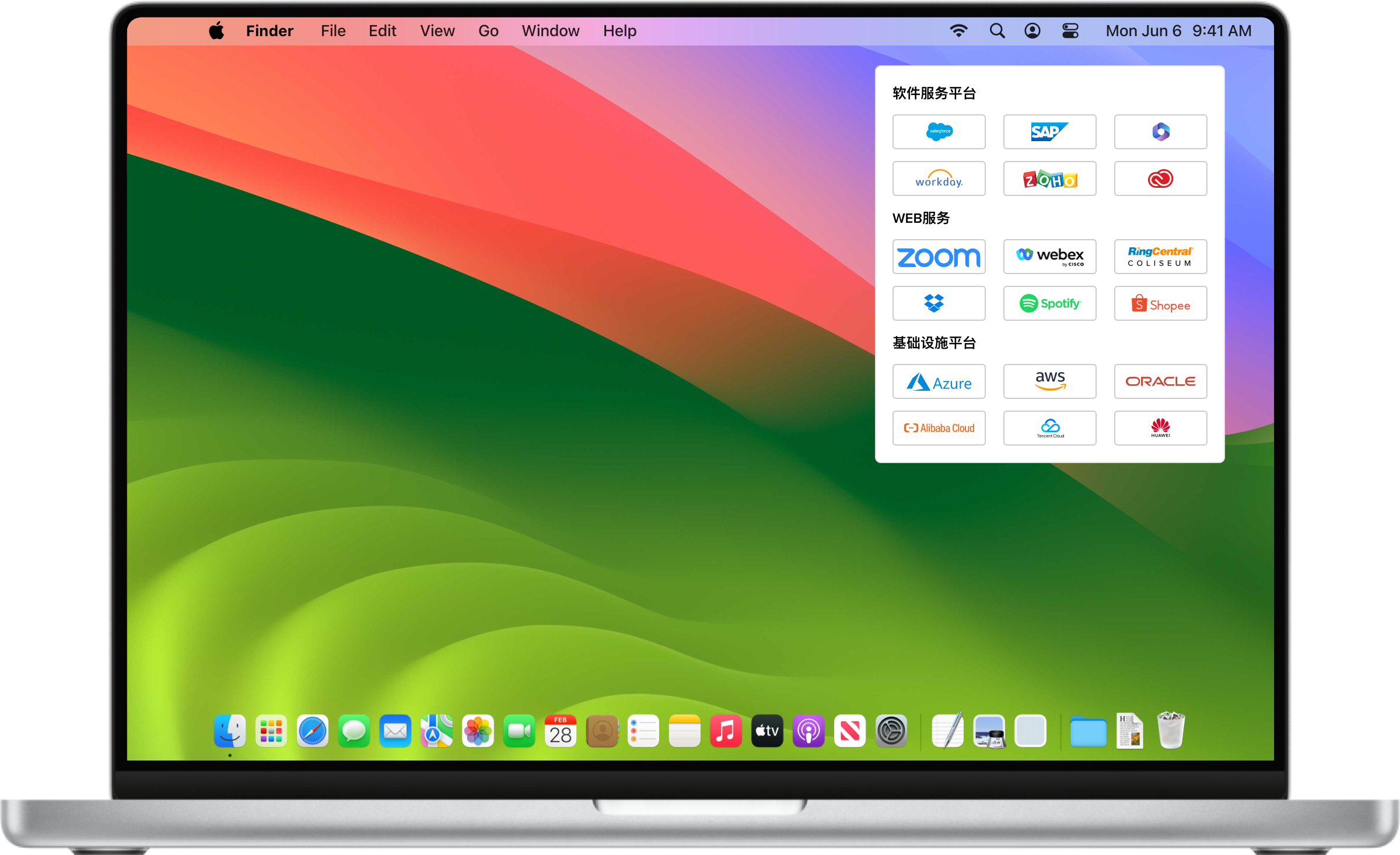The image size is (1400, 855).
Task: Click the 软件服务平台 heading
Action: [x=934, y=93]
